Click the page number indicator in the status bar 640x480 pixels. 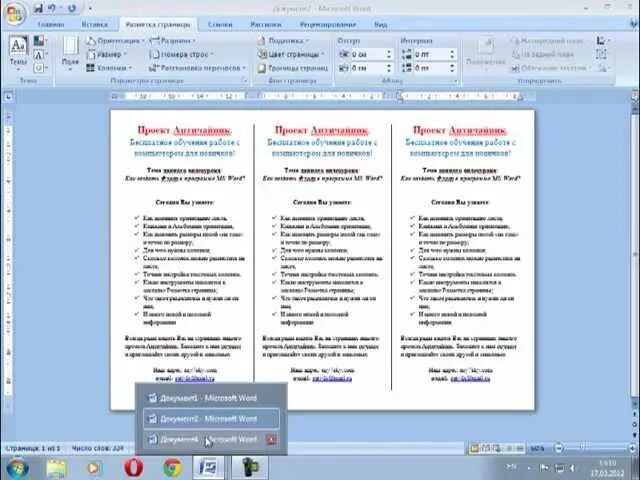33,449
